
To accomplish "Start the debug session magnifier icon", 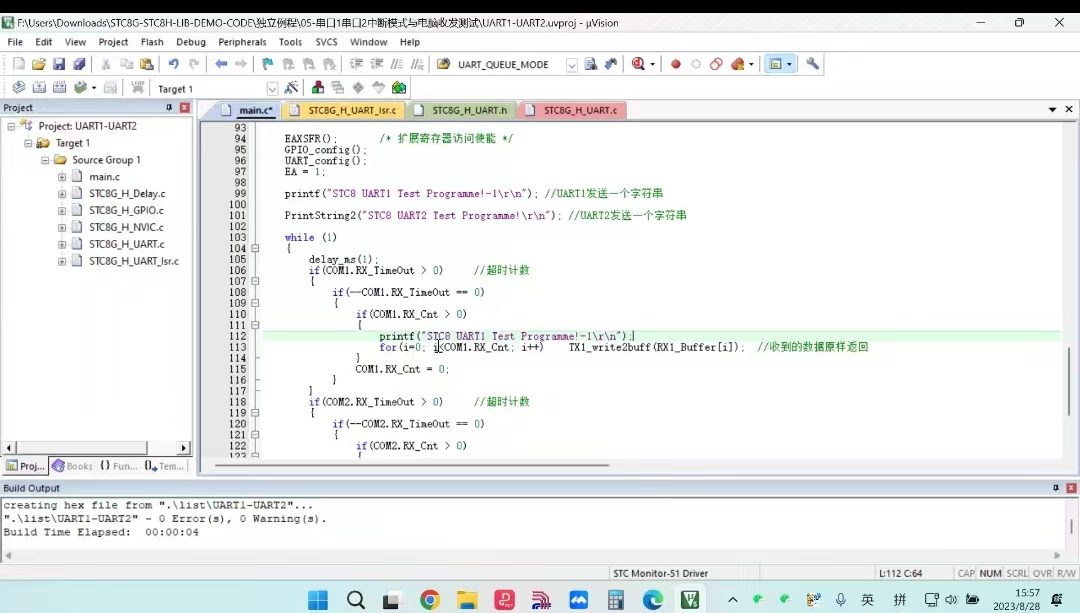I will pyautogui.click(x=638, y=64).
